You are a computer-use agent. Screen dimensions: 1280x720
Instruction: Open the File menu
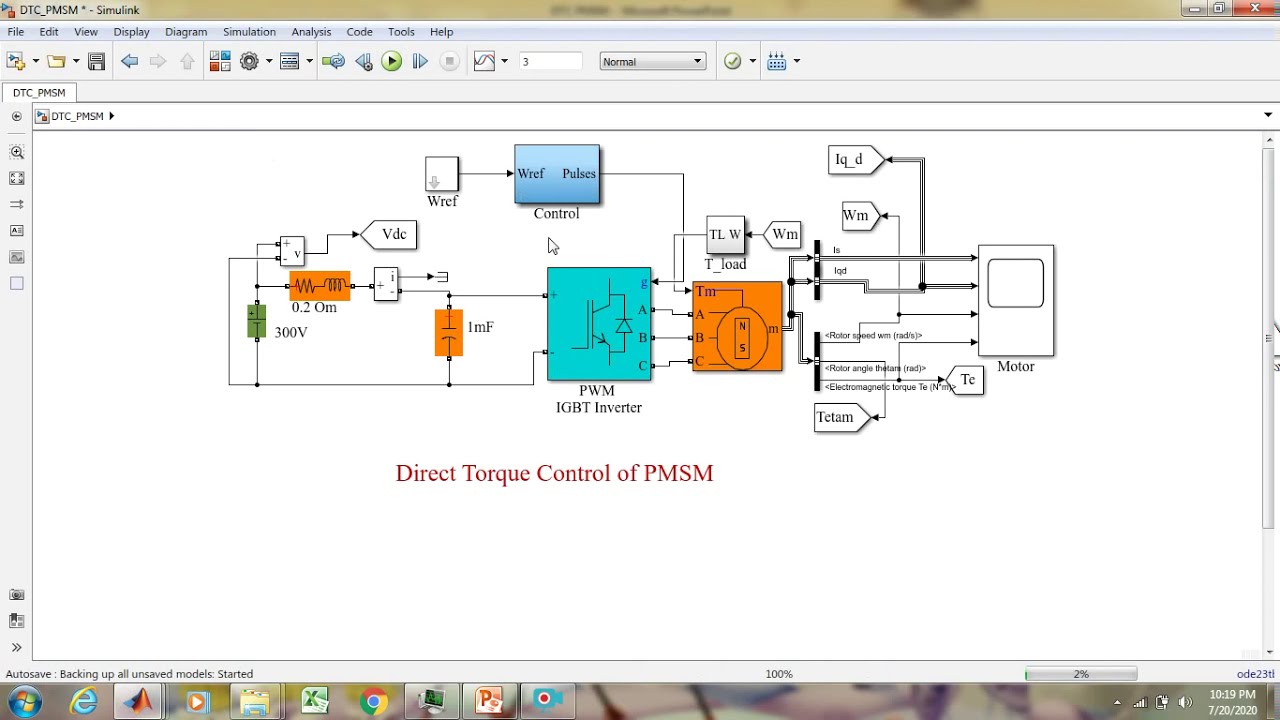(16, 32)
